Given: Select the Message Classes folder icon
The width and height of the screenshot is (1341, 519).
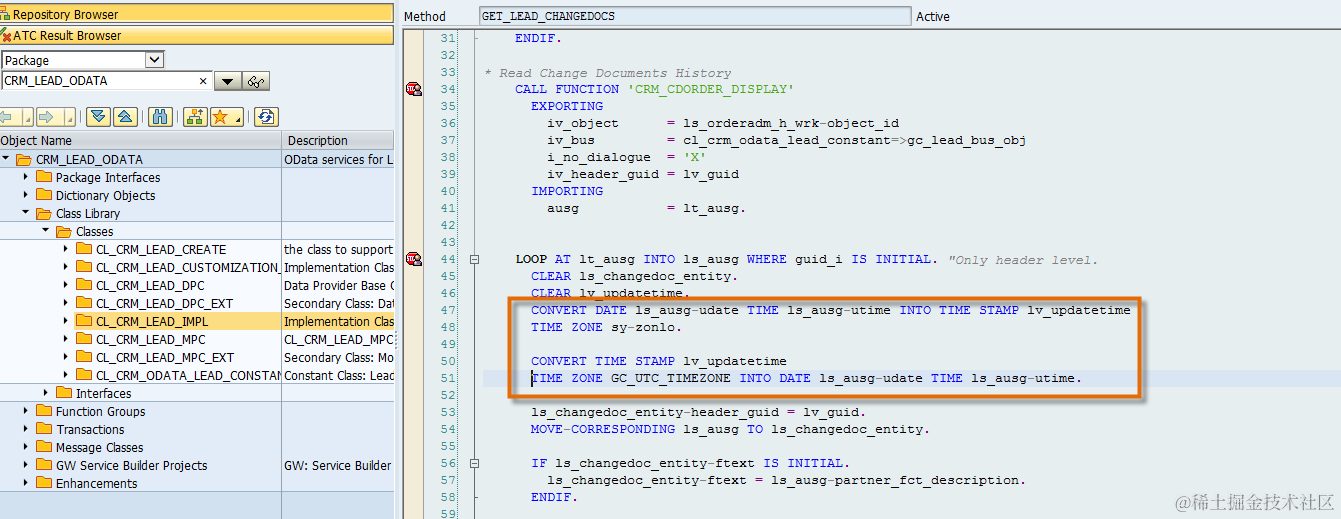Looking at the screenshot, I should [44, 447].
